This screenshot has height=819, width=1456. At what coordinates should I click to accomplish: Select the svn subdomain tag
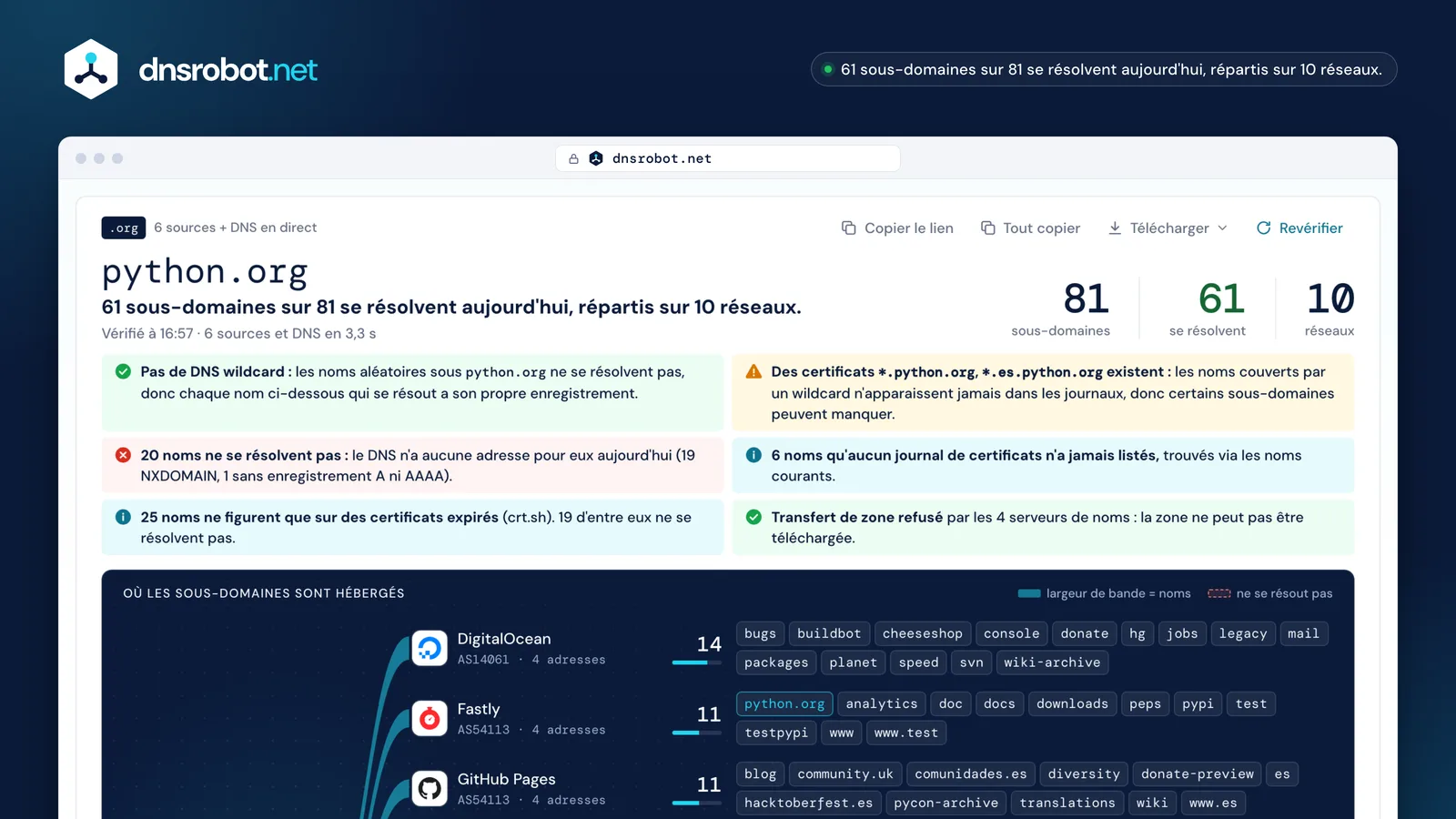(x=971, y=662)
